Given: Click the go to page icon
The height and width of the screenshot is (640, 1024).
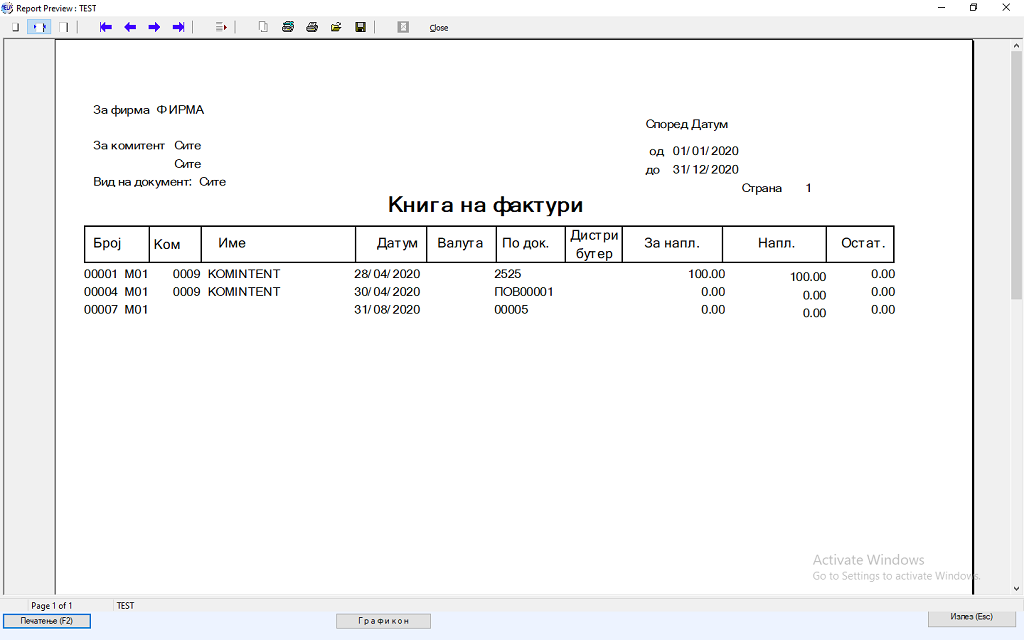Looking at the screenshot, I should (221, 27).
